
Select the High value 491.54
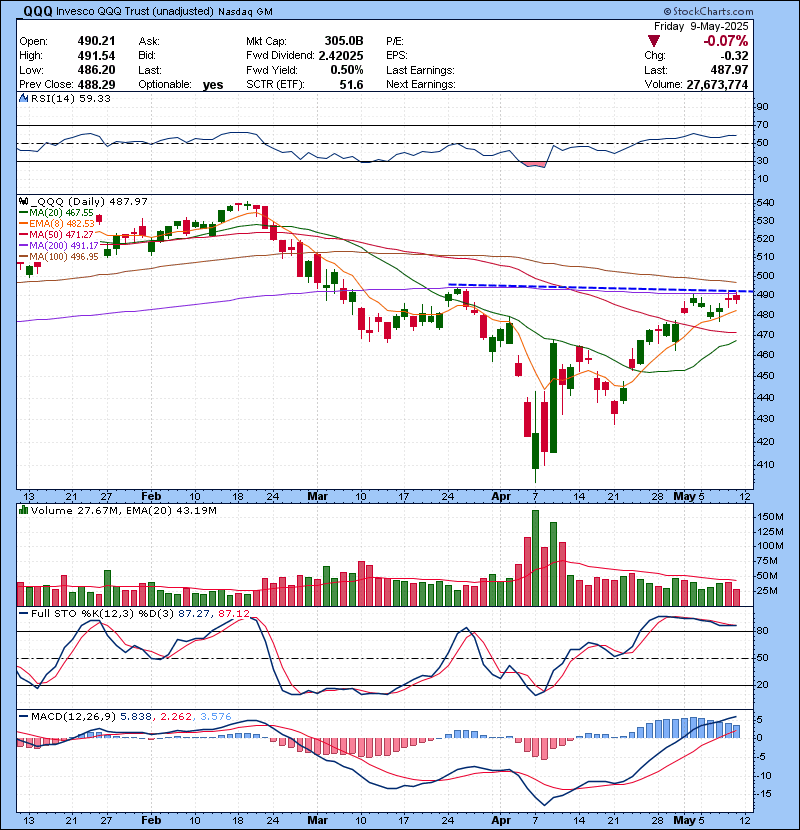click(x=96, y=56)
